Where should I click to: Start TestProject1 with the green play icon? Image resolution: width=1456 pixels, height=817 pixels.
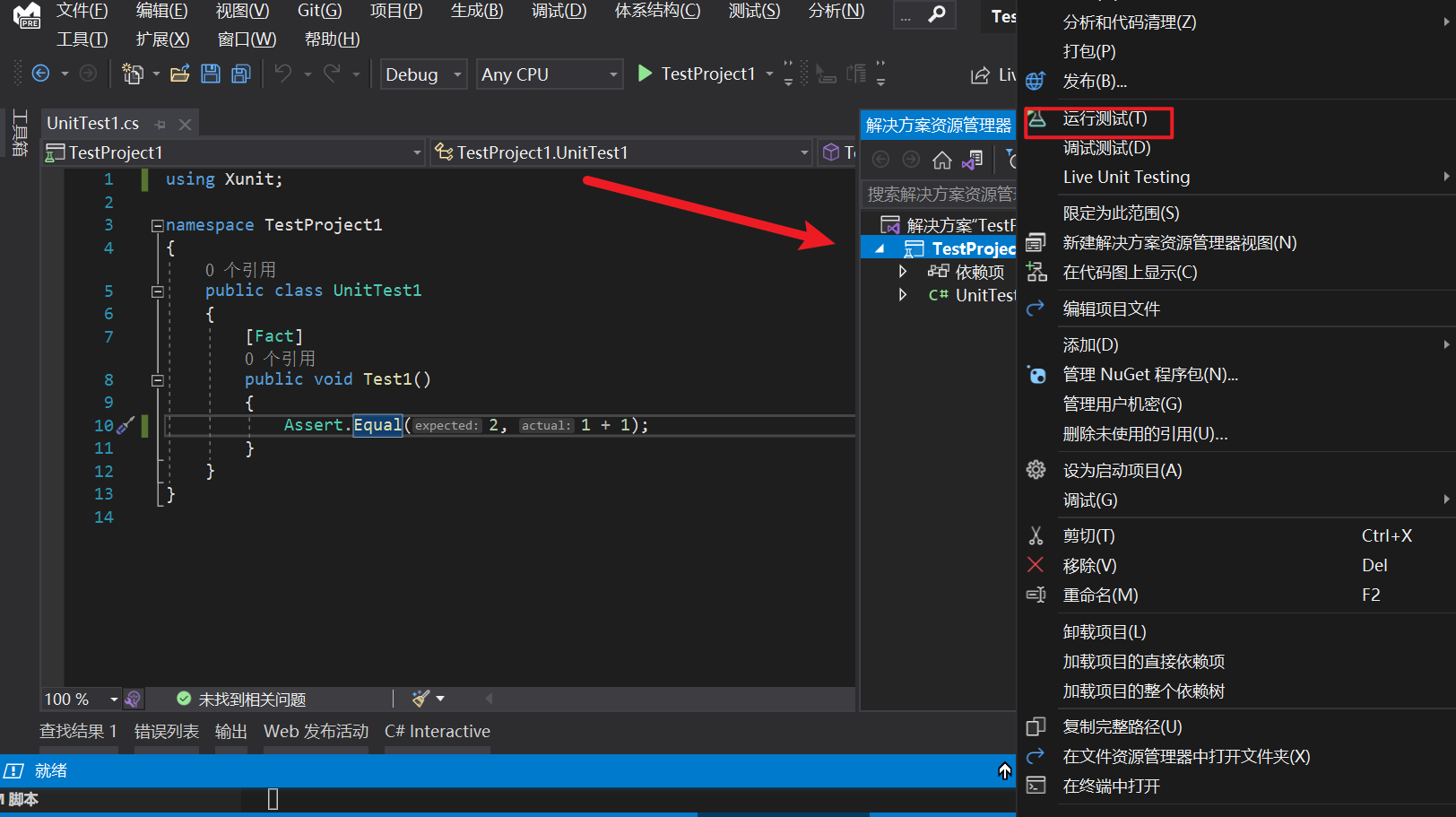coord(645,74)
